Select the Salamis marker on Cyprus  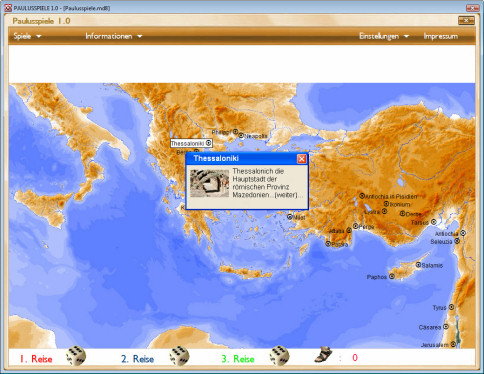click(x=418, y=265)
